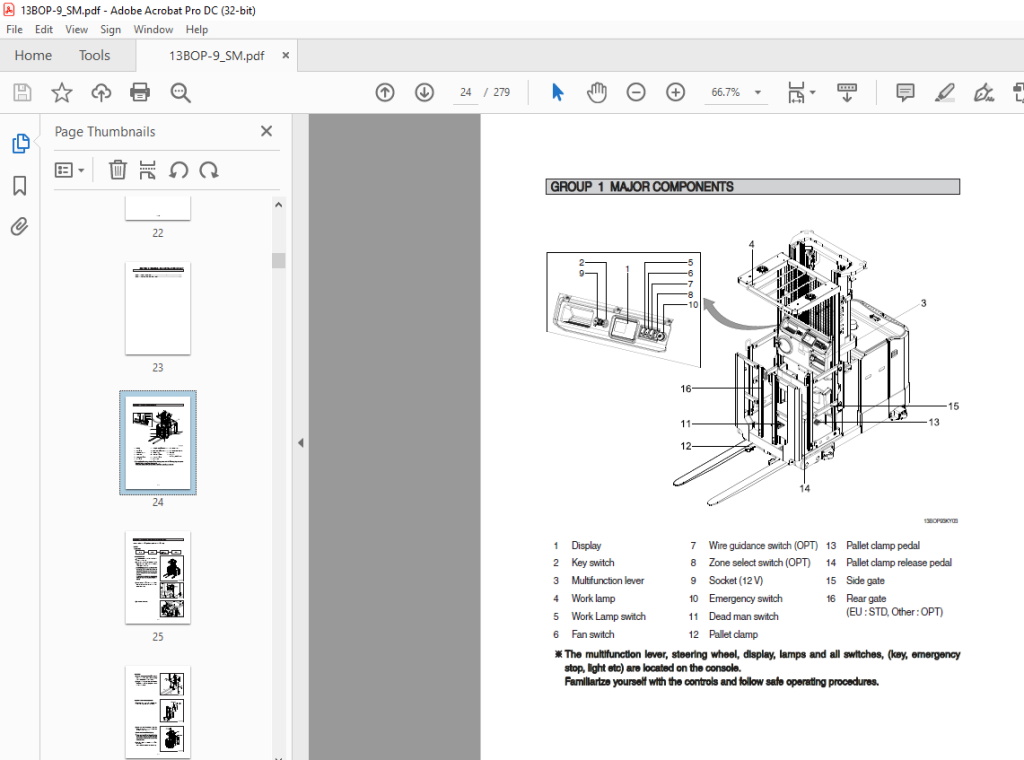Viewport: 1024px width, 760px height.
Task: Print the document with printer icon
Action: click(140, 93)
